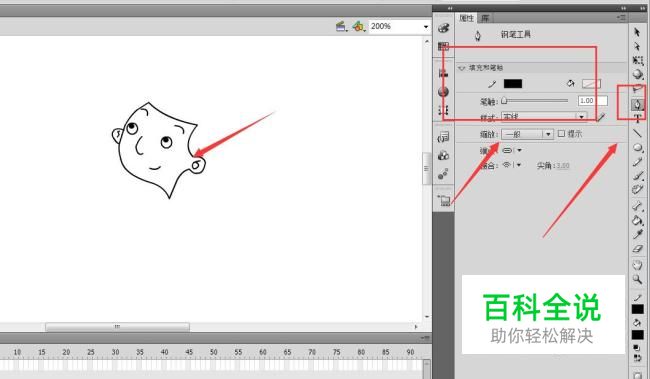Open the 缩放 scale dropdown
This screenshot has height=379, width=650.
click(527, 134)
